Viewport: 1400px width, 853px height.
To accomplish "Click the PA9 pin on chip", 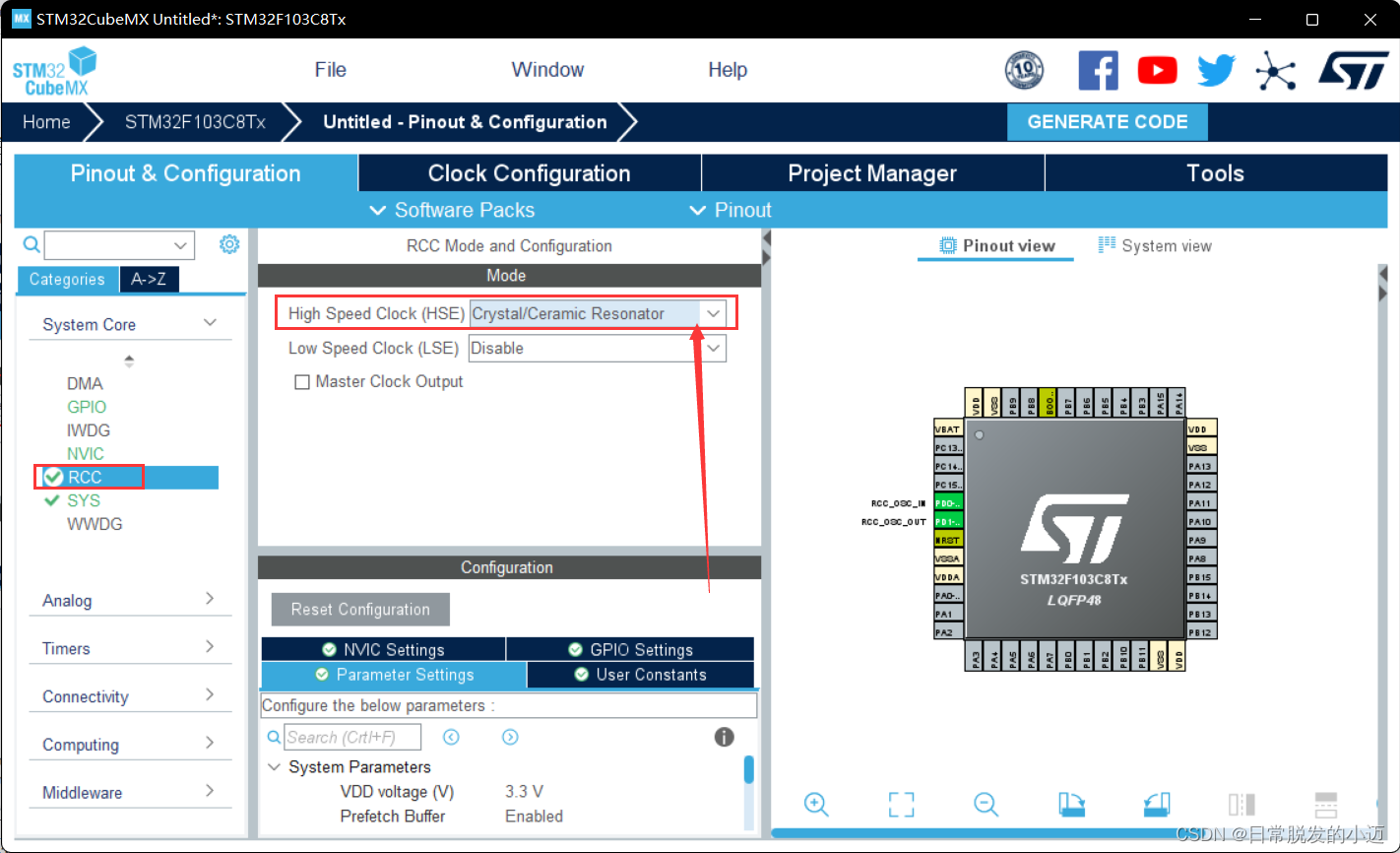I will point(1201,540).
